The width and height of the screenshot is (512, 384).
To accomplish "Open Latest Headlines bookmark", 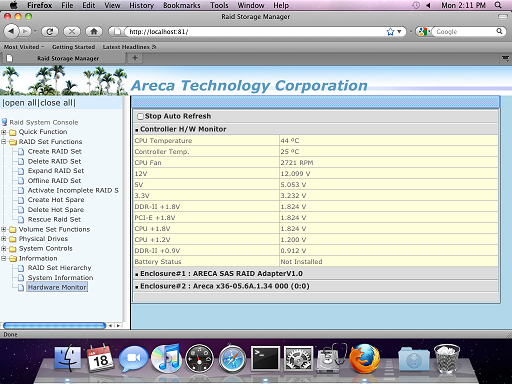I will tap(129, 47).
